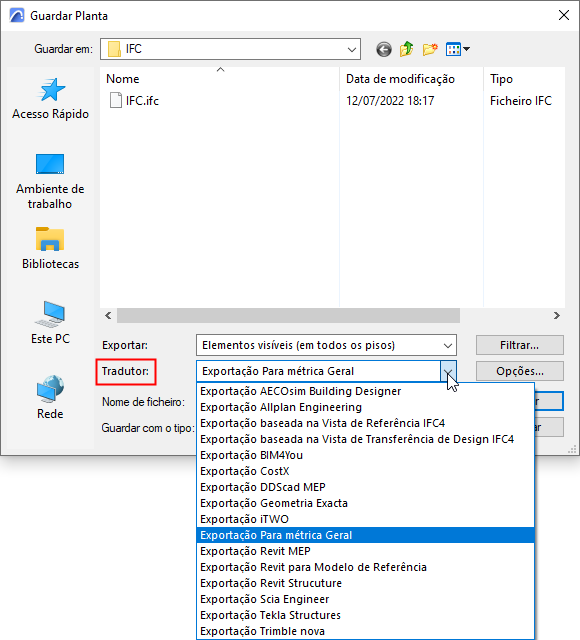This screenshot has height=640, width=580.
Task: Select Este PC in the sidebar
Action: 50,323
